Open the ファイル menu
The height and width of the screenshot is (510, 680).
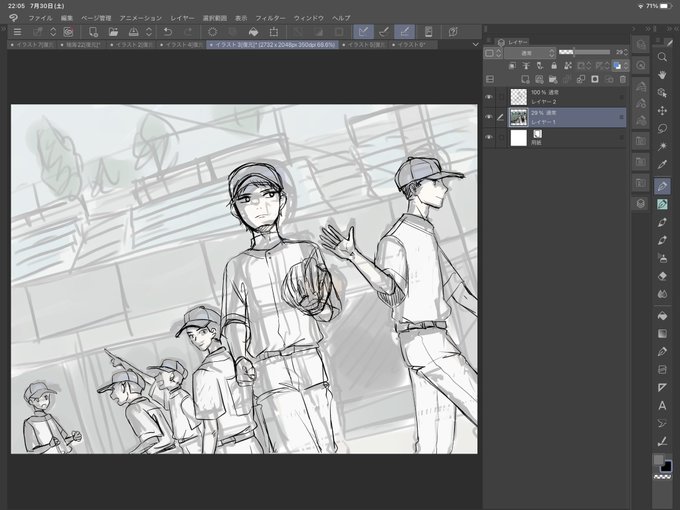pyautogui.click(x=40, y=18)
